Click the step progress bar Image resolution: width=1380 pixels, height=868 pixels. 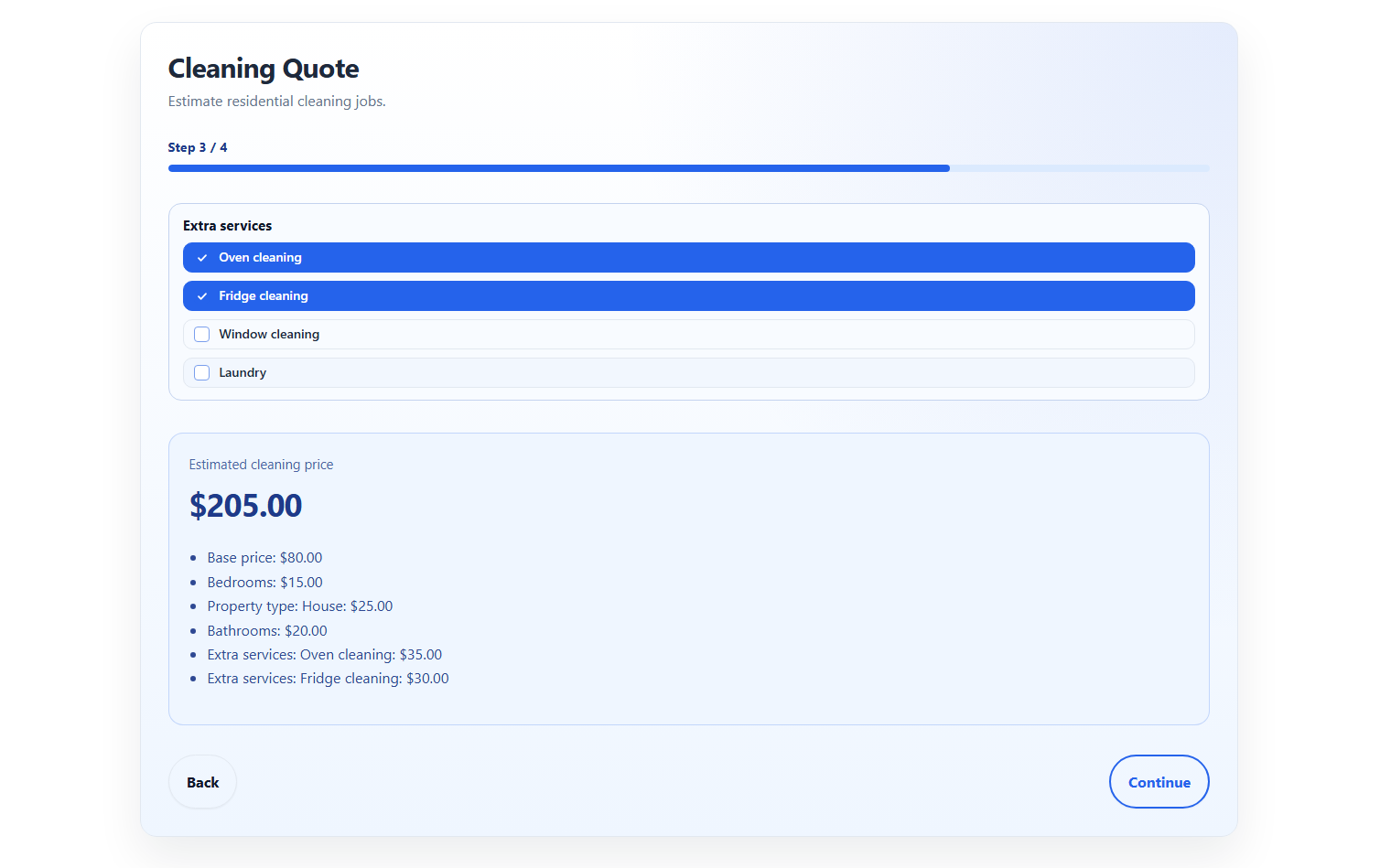pos(688,168)
